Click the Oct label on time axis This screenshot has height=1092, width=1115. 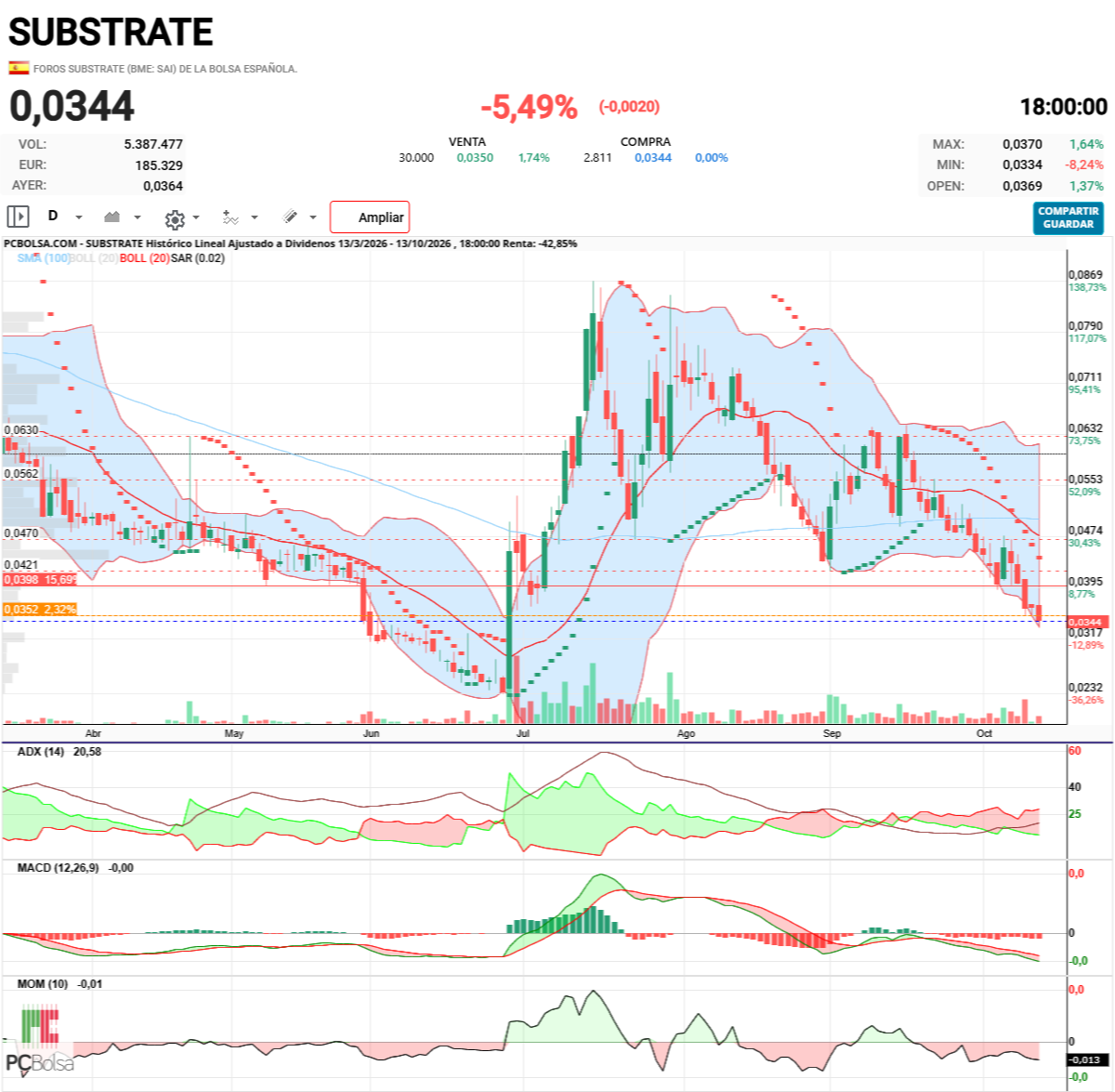pos(984,733)
